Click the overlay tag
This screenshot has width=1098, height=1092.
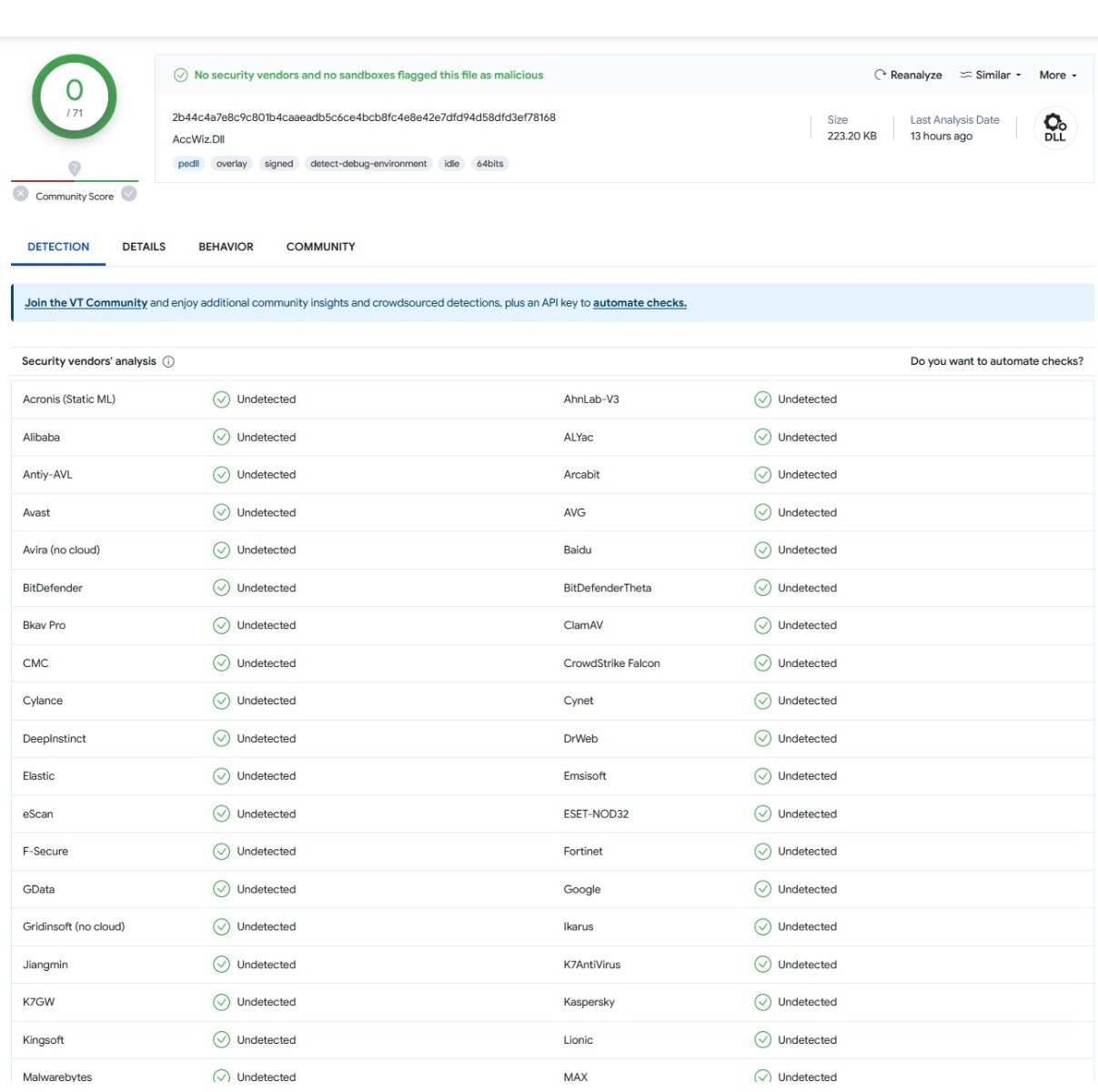coord(231,164)
